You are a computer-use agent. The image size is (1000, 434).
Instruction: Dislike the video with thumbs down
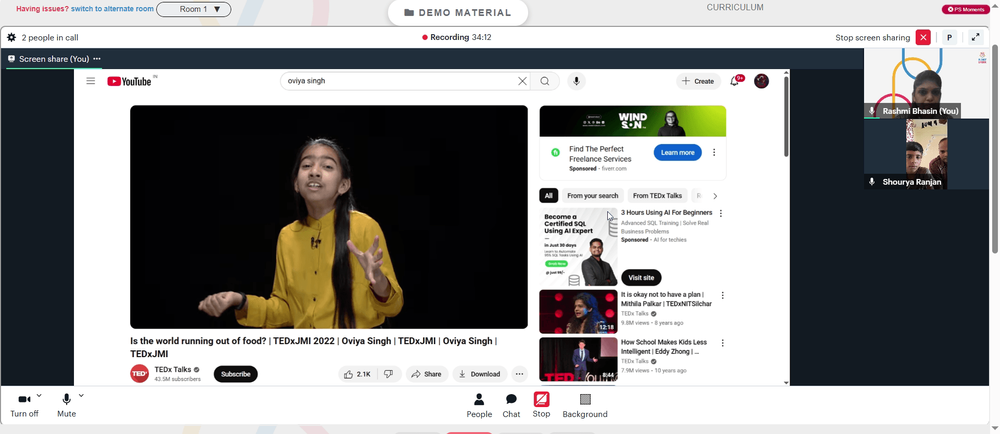[x=389, y=374]
